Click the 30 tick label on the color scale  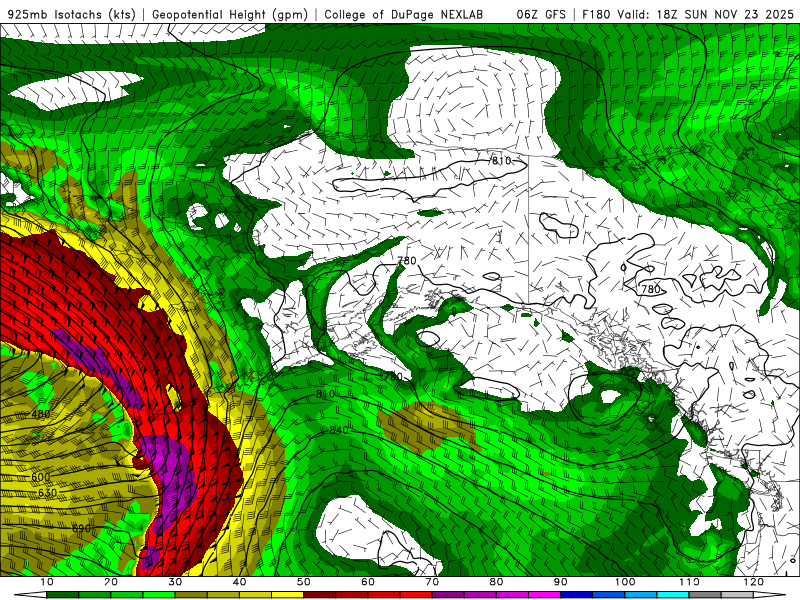[x=175, y=582]
